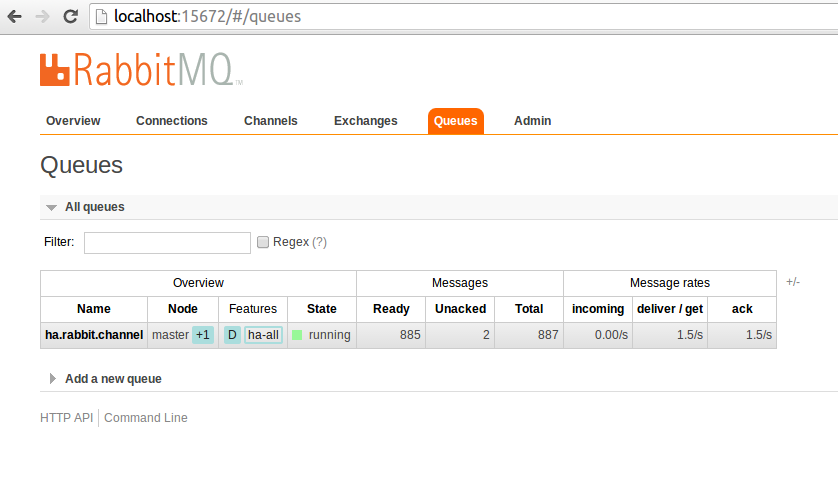Click the Queues page heading
838x488 pixels.
(81, 165)
